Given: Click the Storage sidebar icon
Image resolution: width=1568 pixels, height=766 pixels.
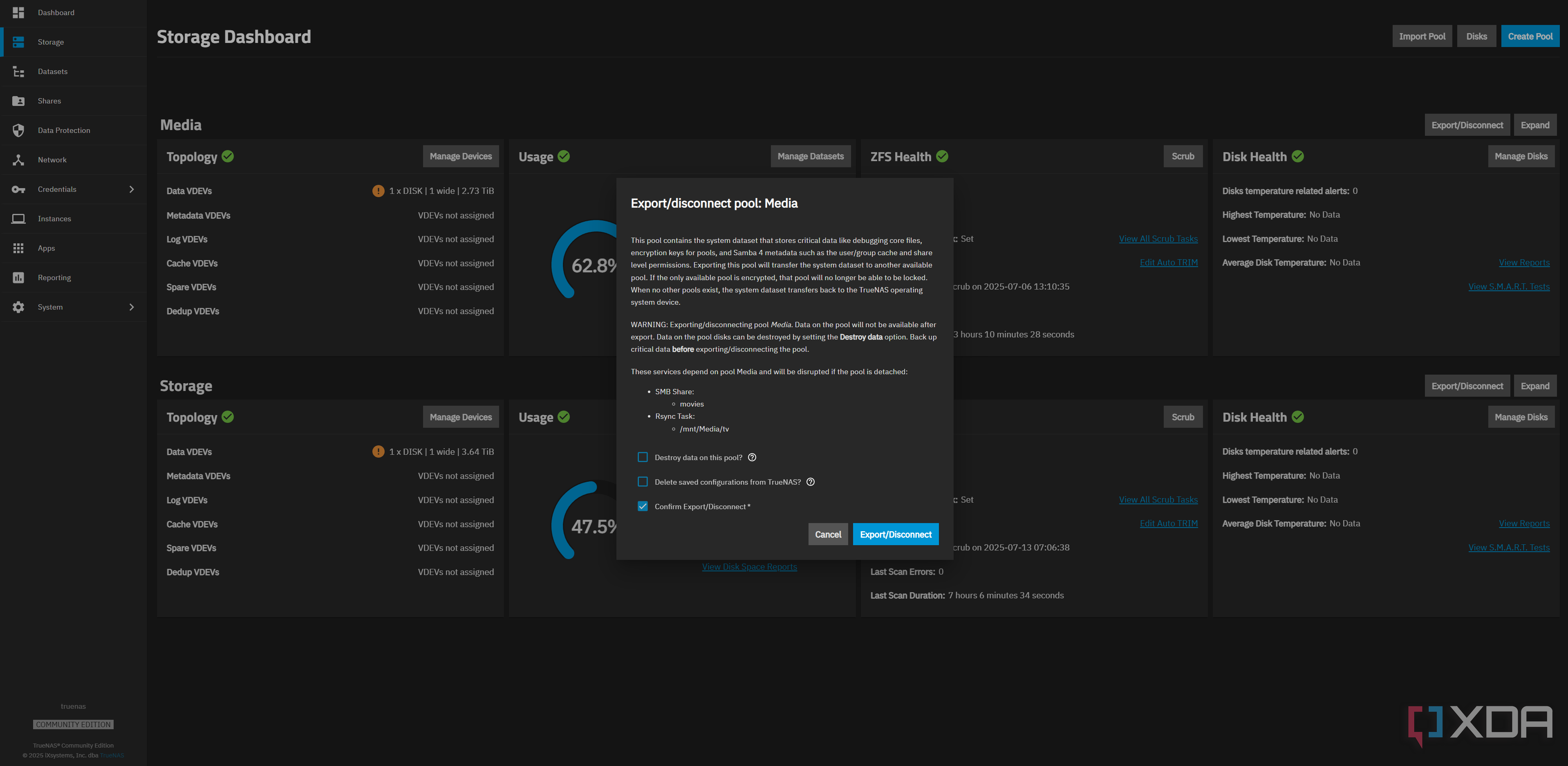Looking at the screenshot, I should coord(18,42).
